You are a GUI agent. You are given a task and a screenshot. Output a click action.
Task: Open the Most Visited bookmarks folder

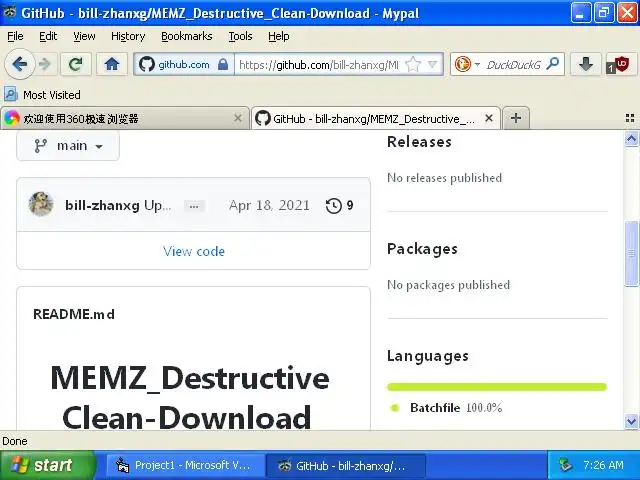coord(42,95)
